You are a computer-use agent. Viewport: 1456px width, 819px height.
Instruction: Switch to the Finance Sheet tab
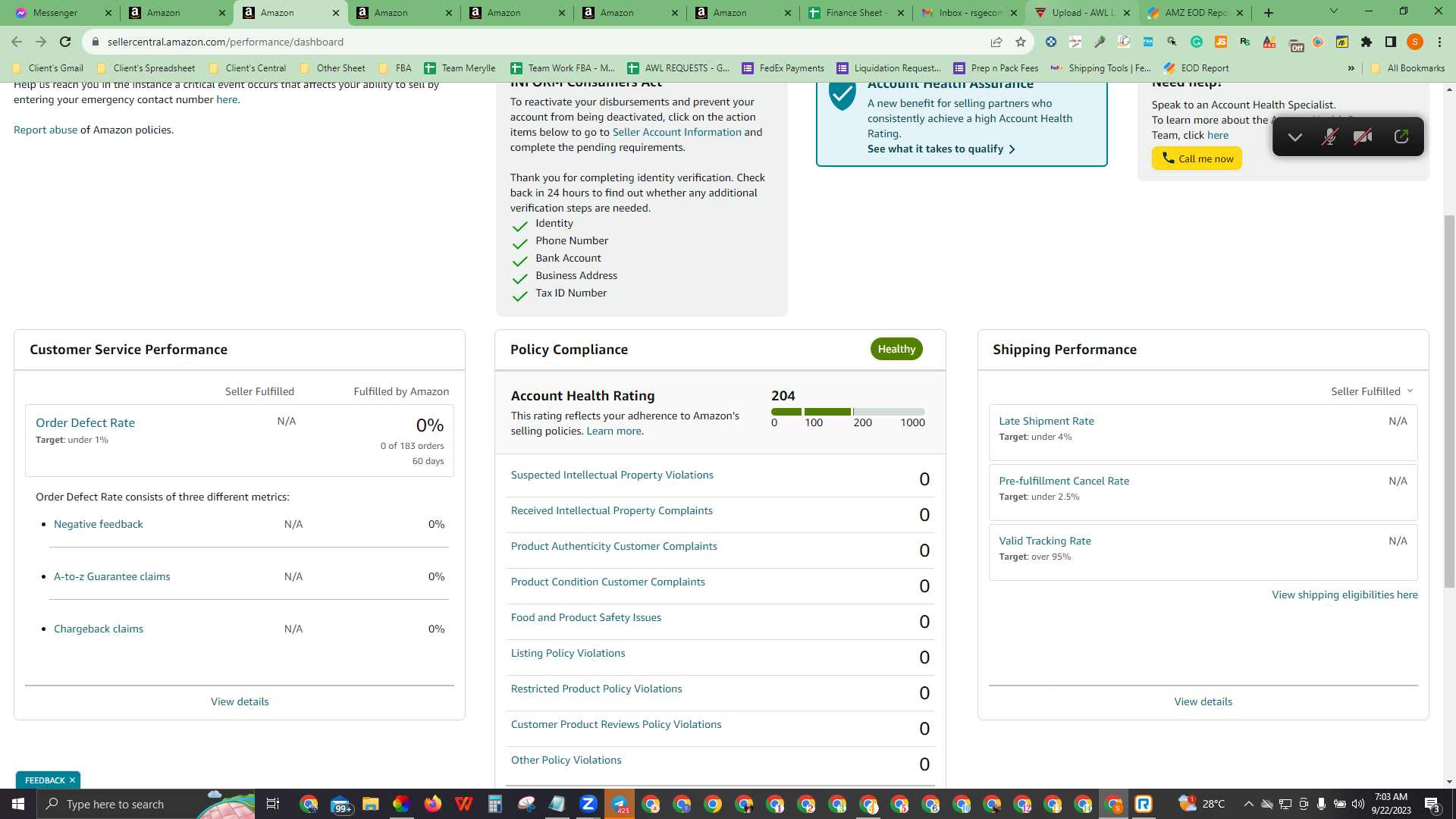click(857, 12)
